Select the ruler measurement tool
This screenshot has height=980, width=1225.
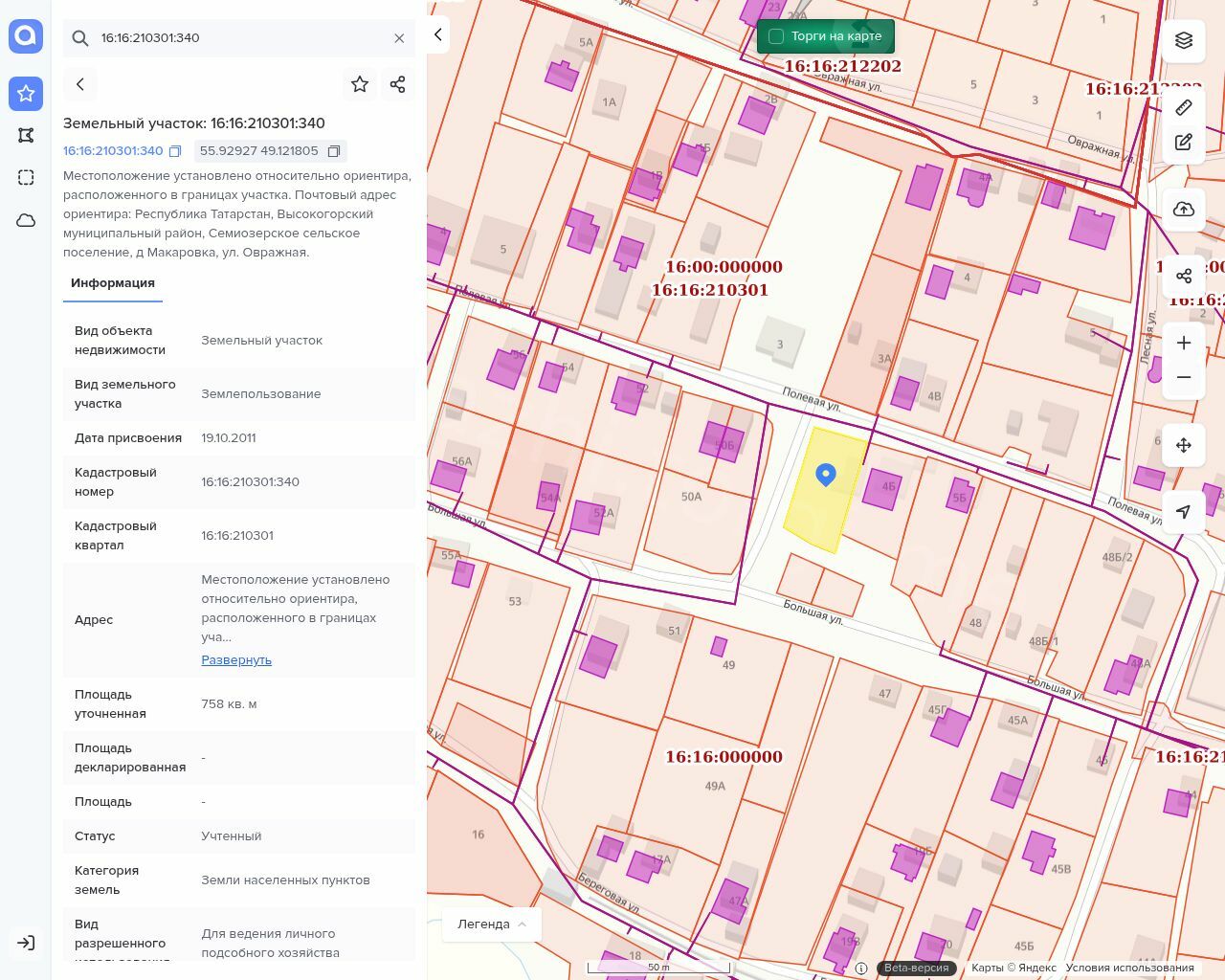click(x=1184, y=107)
